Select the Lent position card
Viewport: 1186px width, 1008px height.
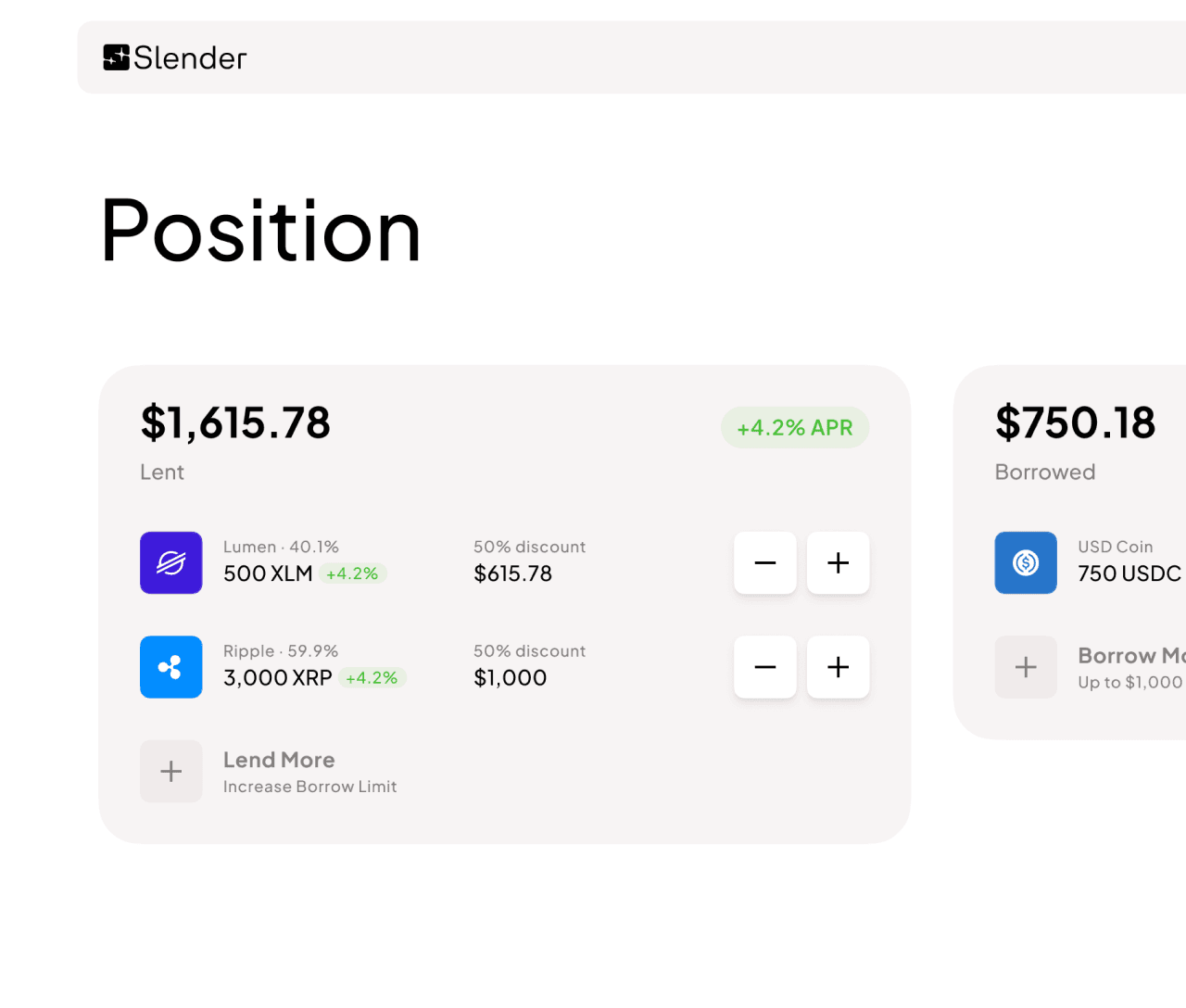(x=505, y=602)
